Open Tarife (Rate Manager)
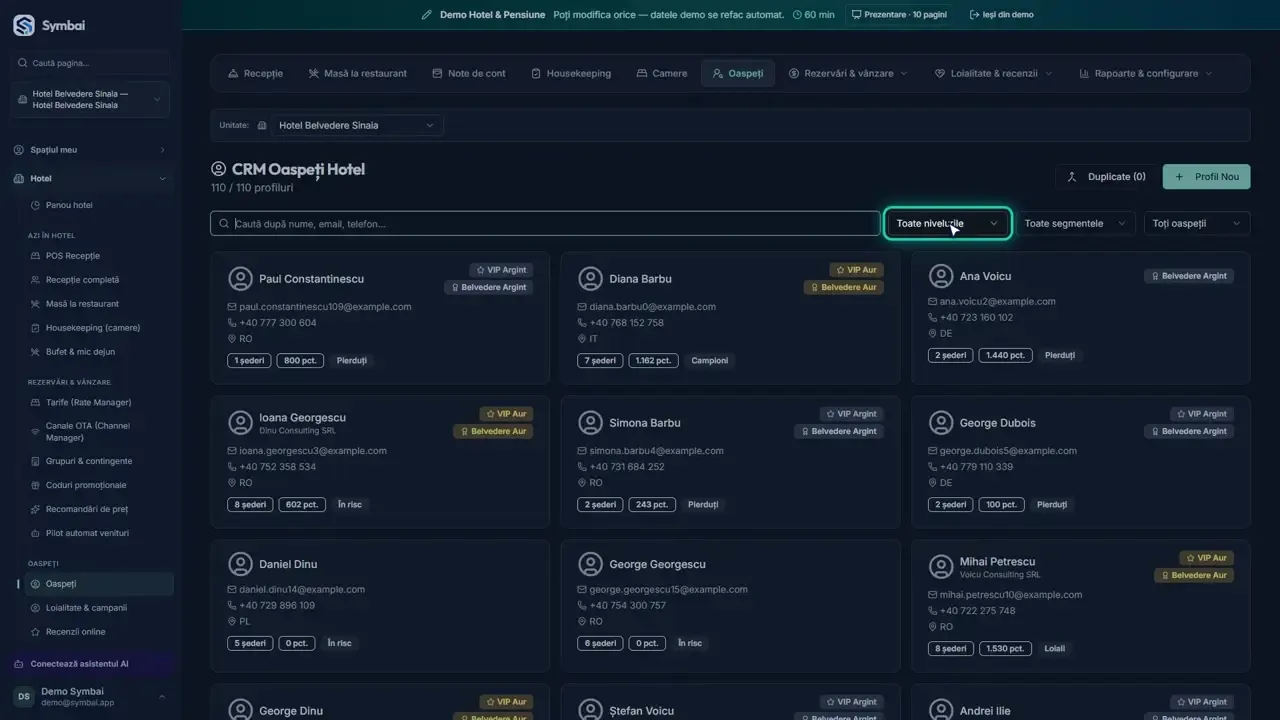1280x720 pixels. (88, 402)
